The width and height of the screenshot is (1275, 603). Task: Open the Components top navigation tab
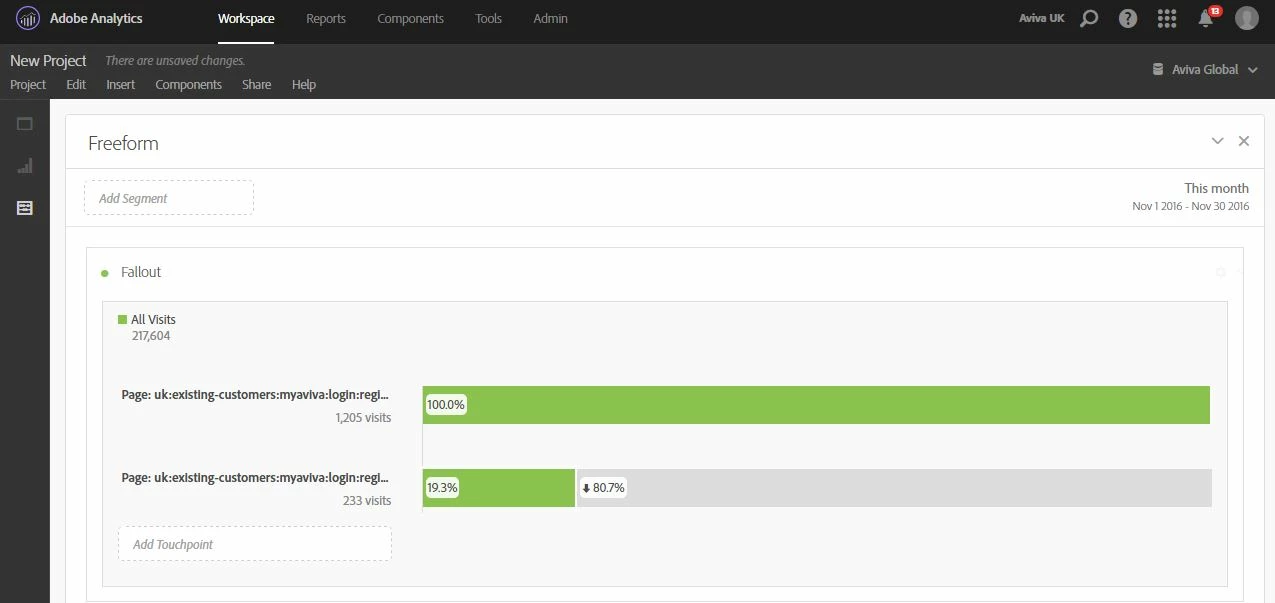[411, 18]
